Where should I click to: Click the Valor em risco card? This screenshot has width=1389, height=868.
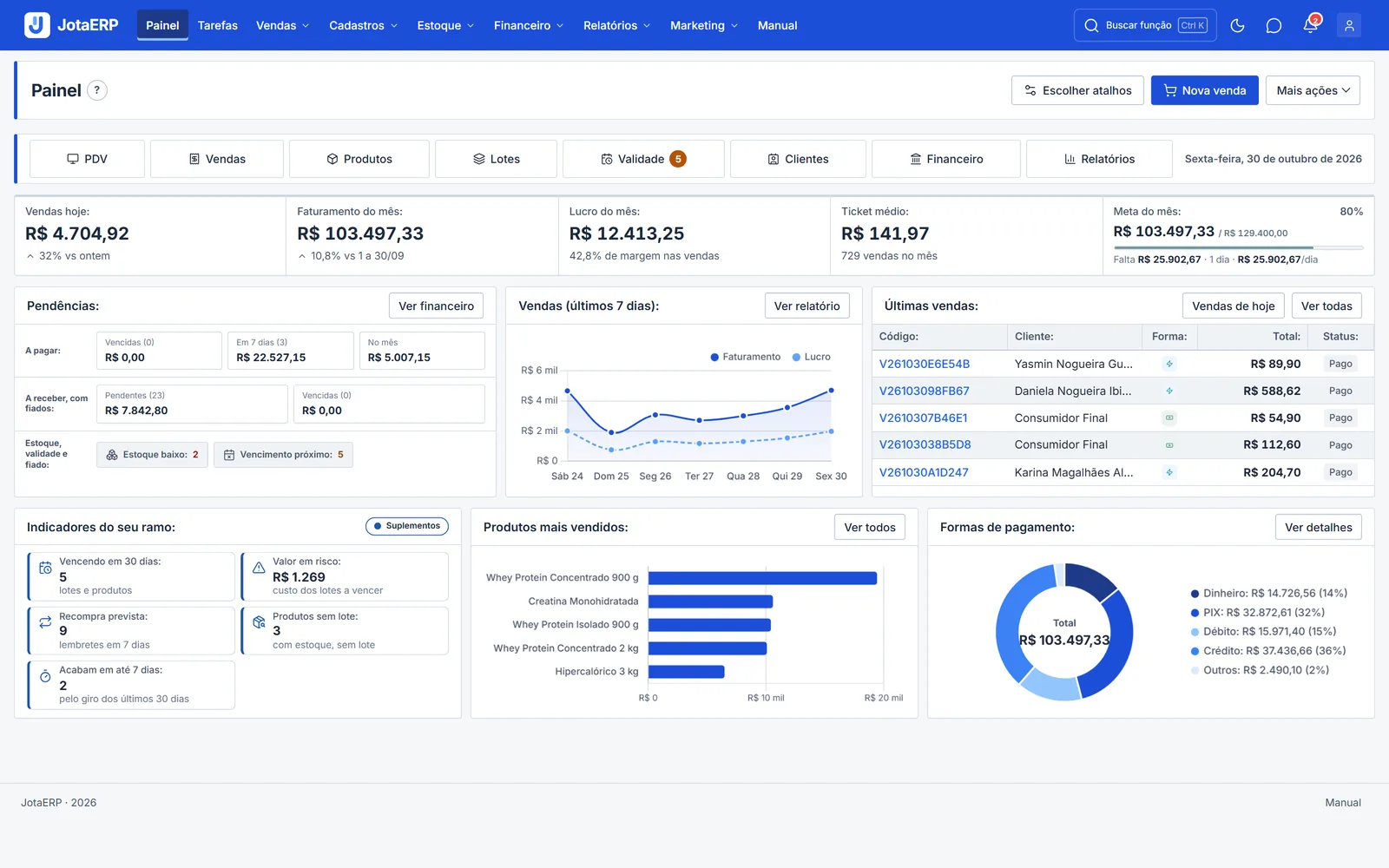pyautogui.click(x=345, y=576)
